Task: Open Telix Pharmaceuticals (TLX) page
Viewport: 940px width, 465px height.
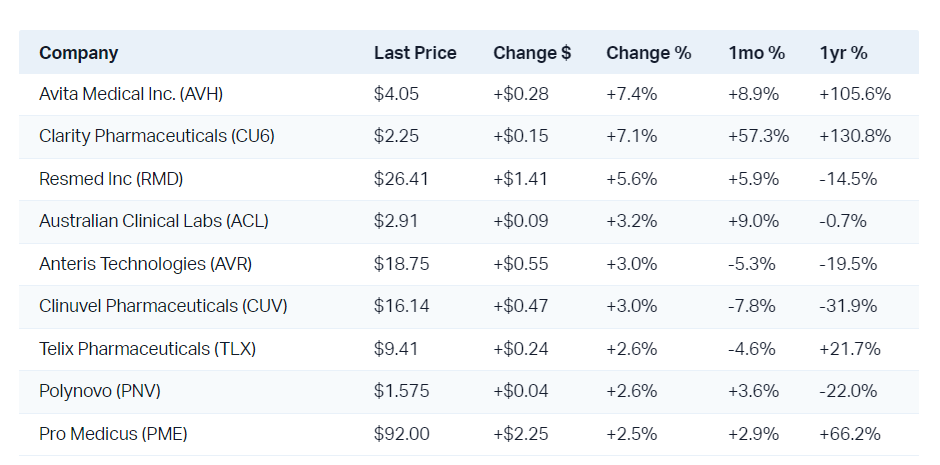Action: tap(148, 349)
